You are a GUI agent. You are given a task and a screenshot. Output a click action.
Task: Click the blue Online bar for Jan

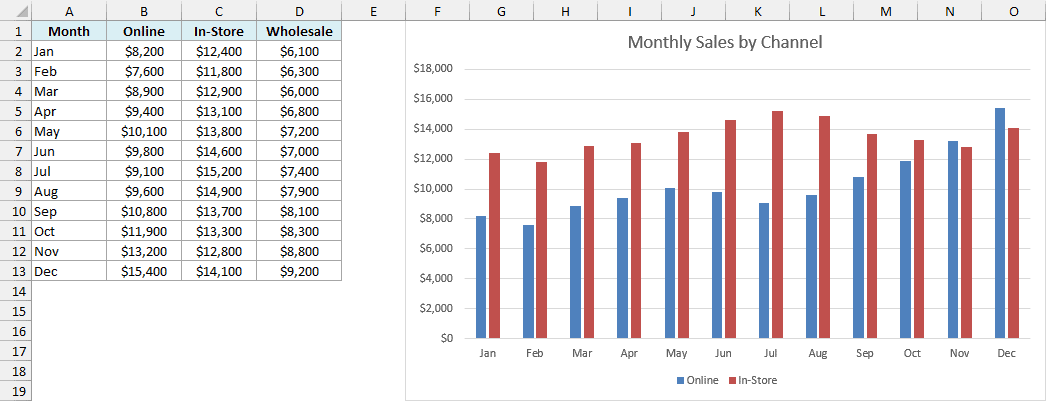click(x=481, y=277)
